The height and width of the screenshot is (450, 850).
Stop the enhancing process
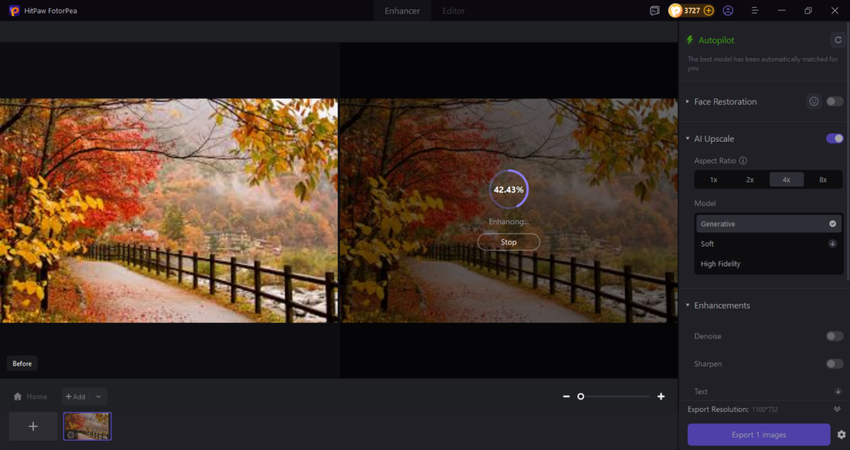[x=508, y=242]
